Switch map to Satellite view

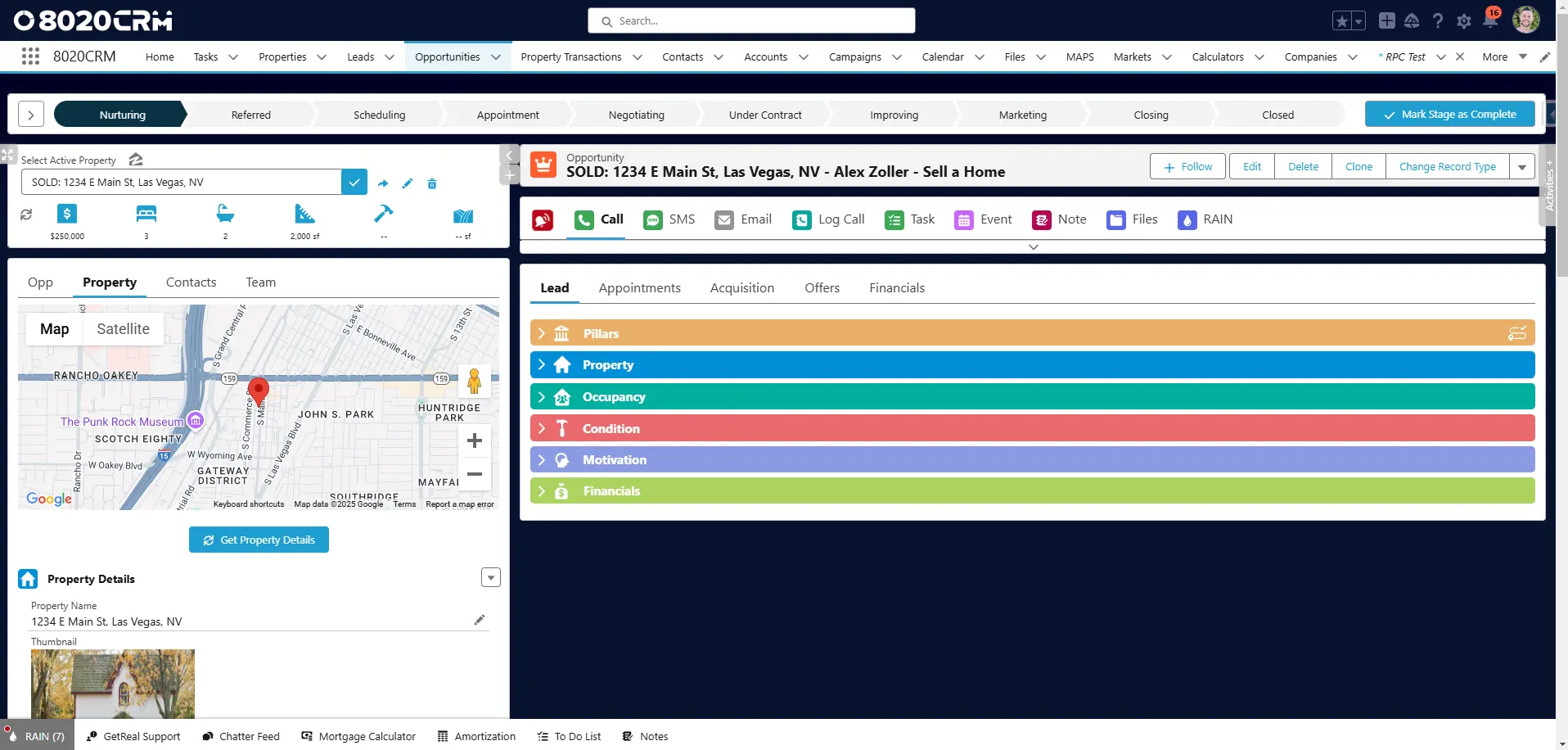coord(123,329)
